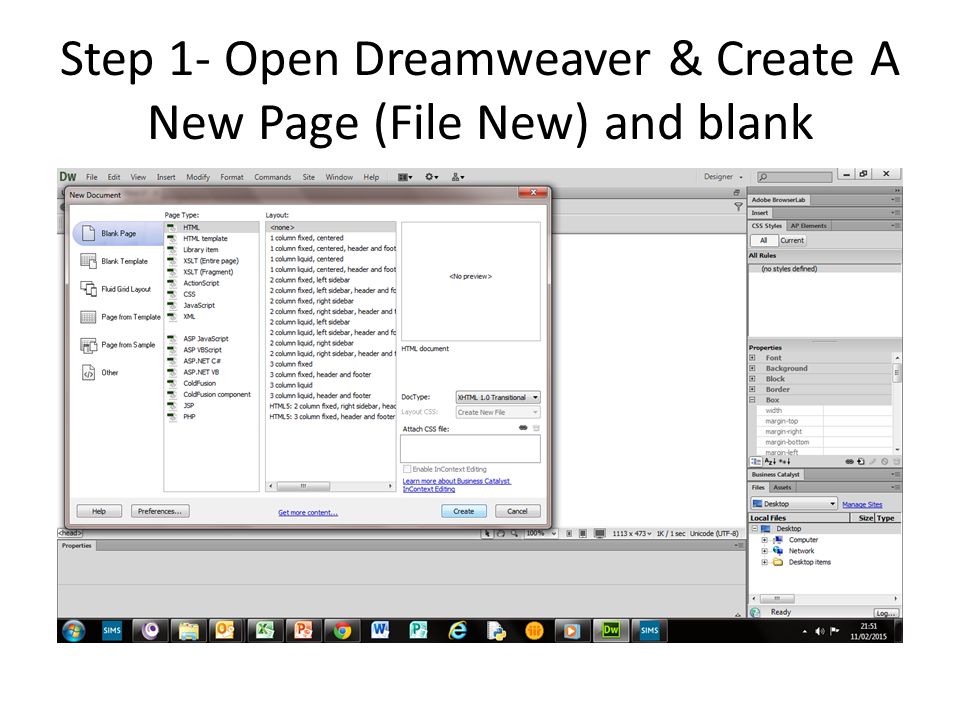Click the Cancel button
960x720 pixels.
(517, 511)
